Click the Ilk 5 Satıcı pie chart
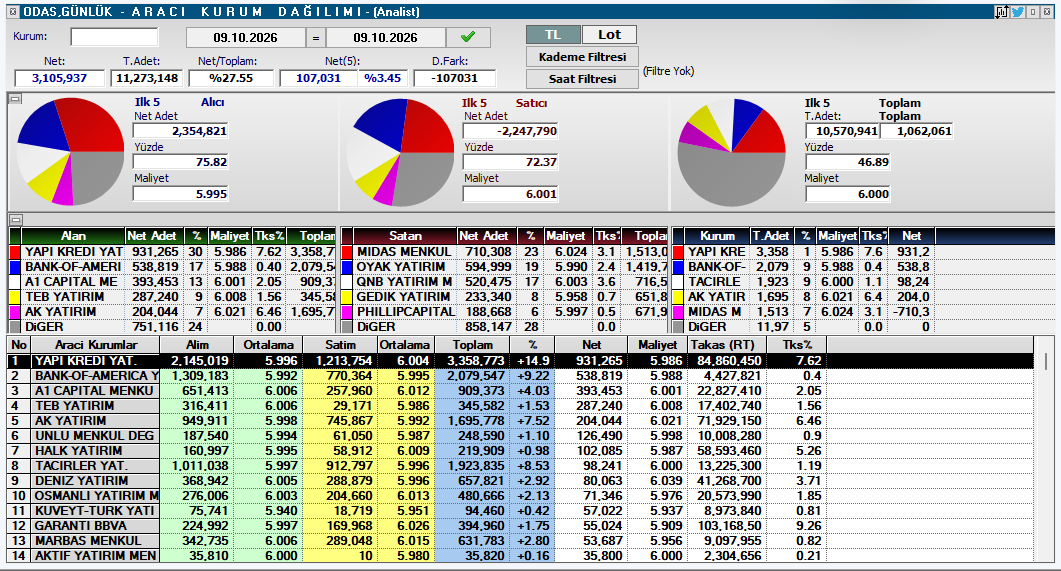Screen dimensions: 1061x571 401,152
